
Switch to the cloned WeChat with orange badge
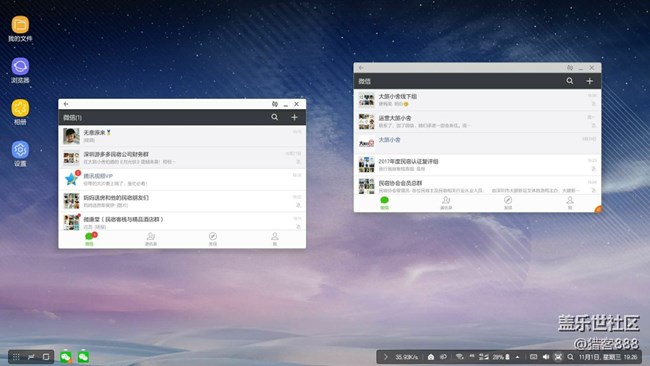(65, 357)
